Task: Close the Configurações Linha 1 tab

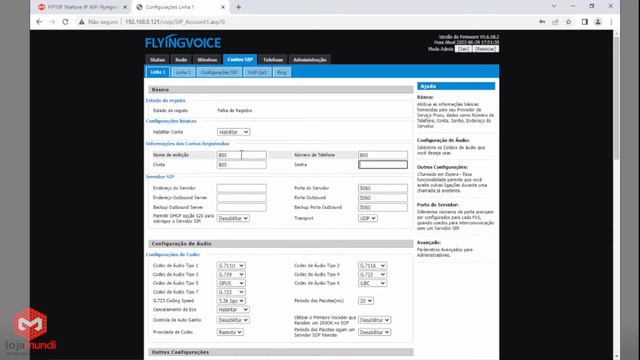Action: pyautogui.click(x=223, y=7)
